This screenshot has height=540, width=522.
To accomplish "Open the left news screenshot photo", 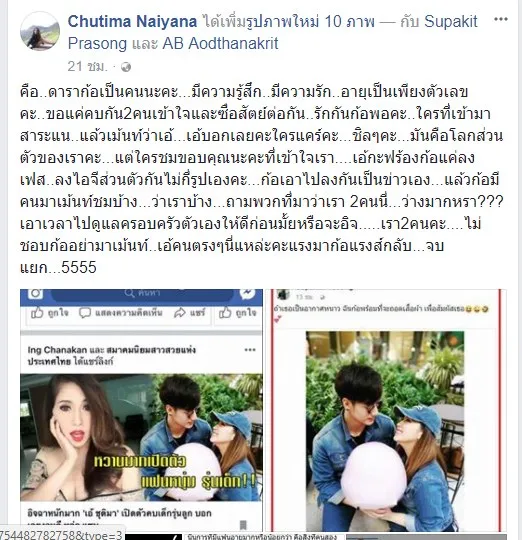I will (141, 410).
